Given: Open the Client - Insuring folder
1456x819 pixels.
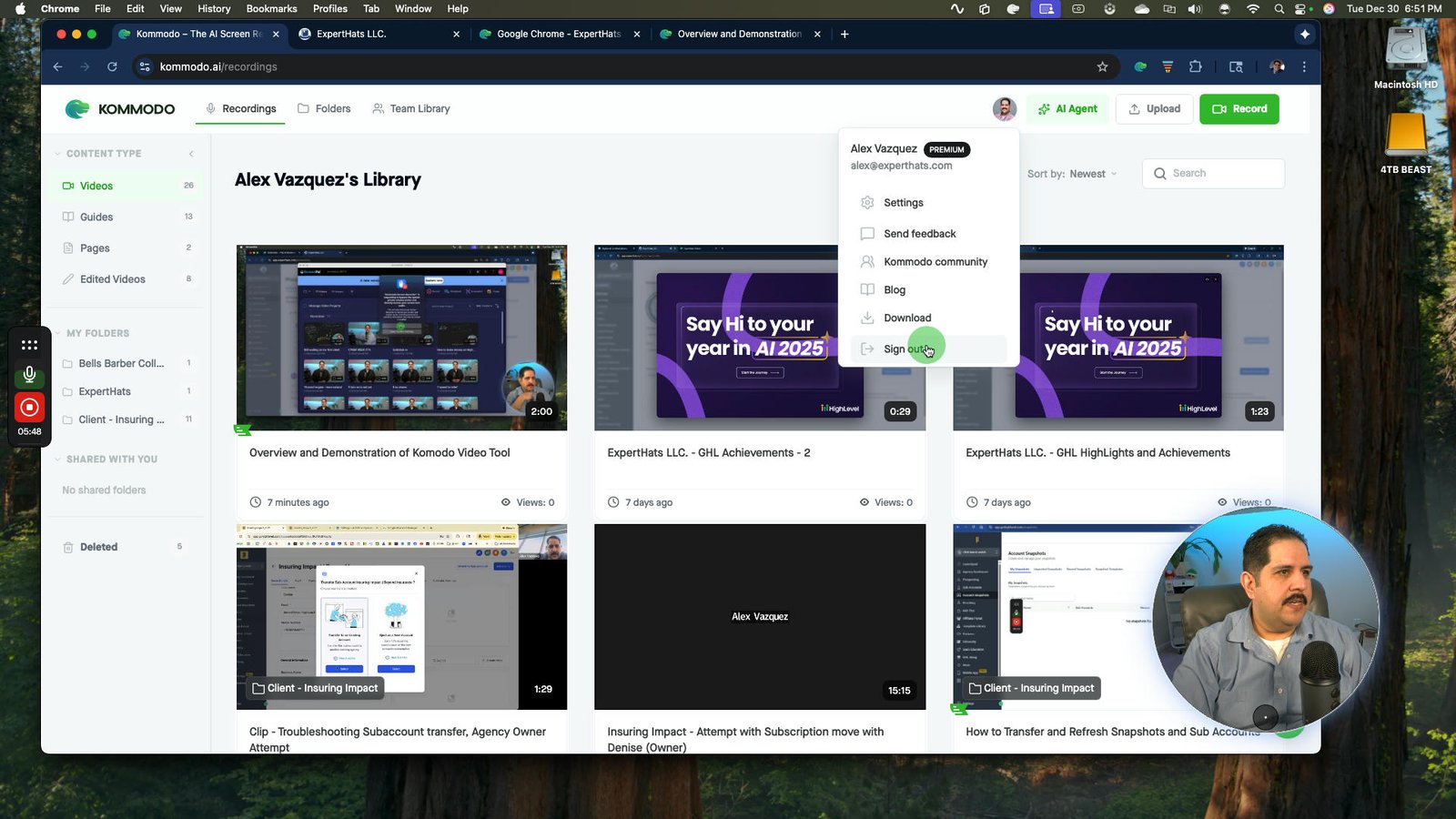Looking at the screenshot, I should (x=126, y=420).
